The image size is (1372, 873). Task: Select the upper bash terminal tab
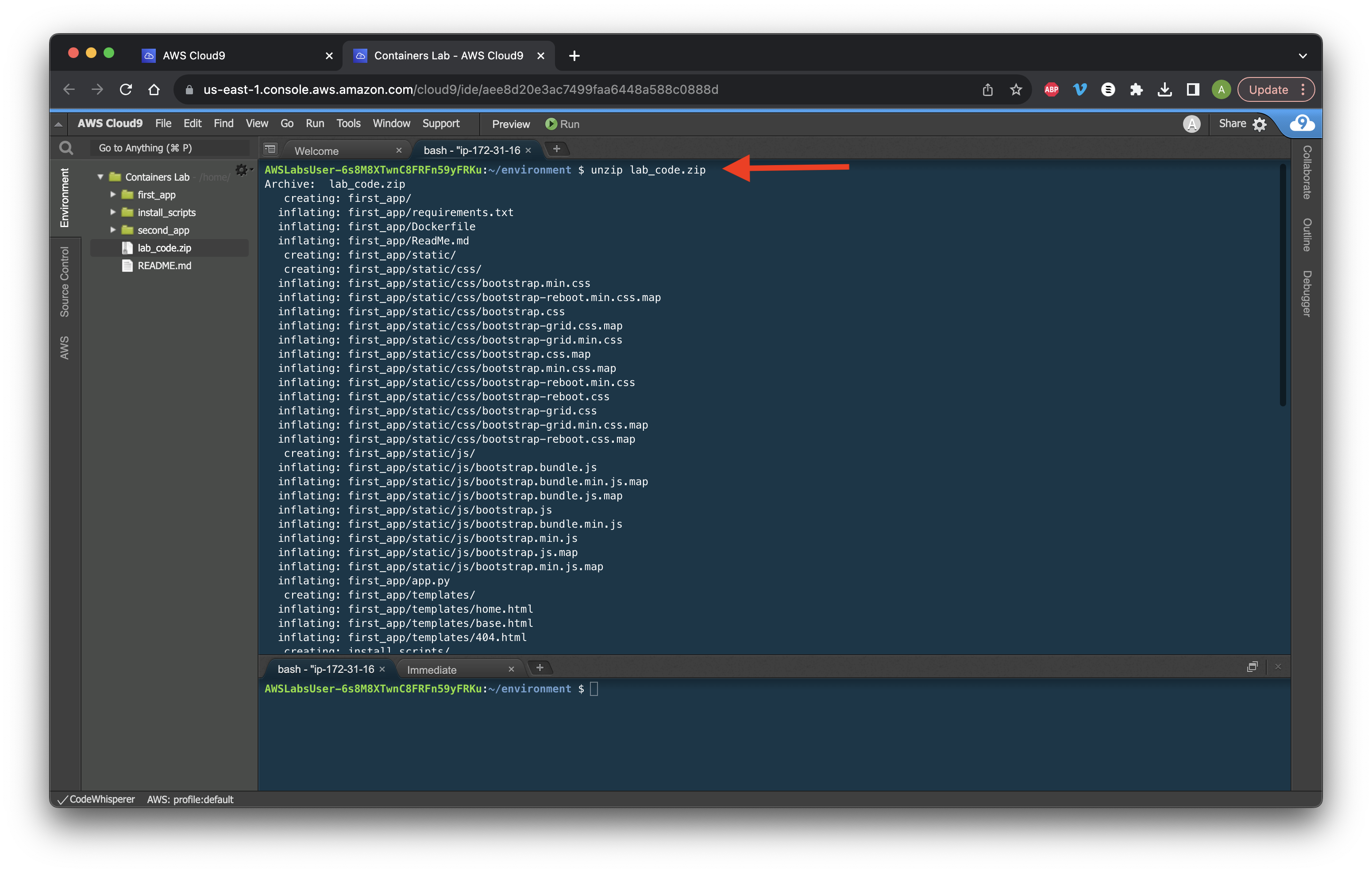(x=472, y=151)
